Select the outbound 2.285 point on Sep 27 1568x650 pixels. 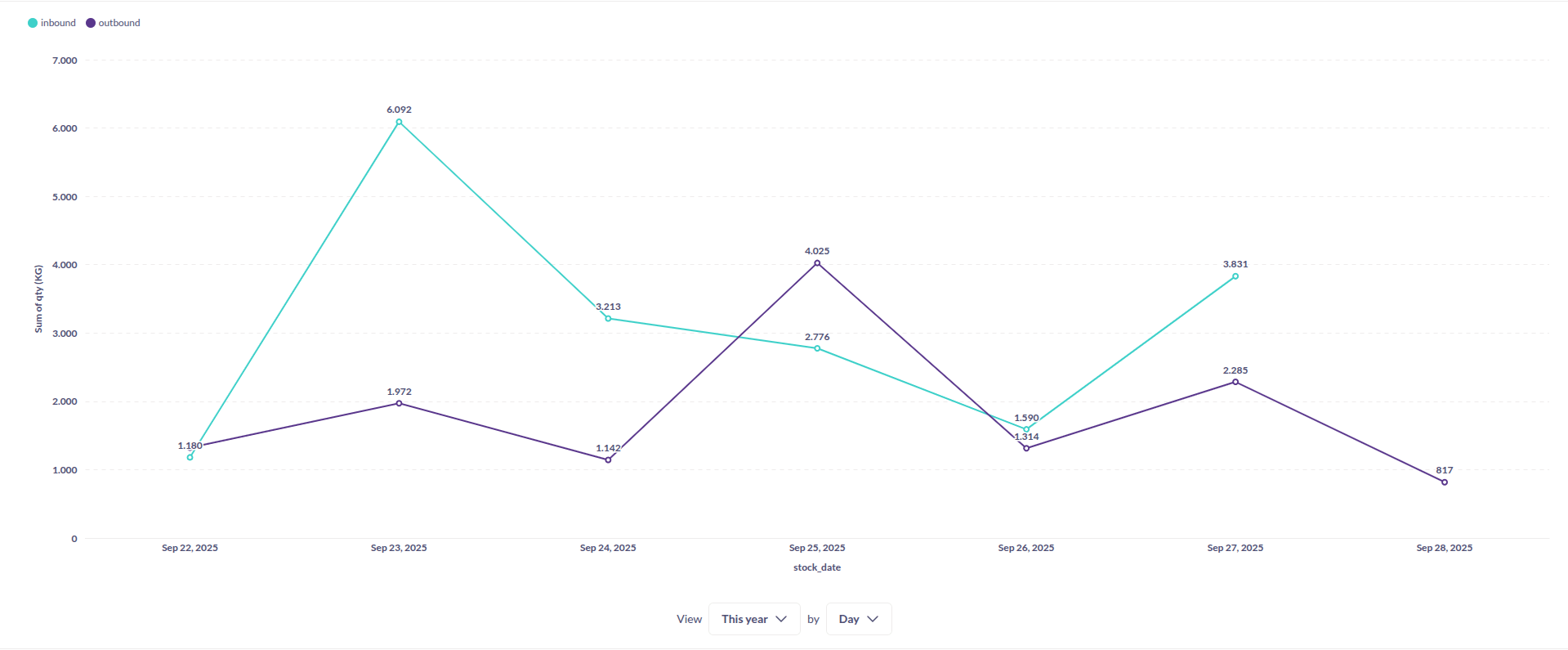click(x=1235, y=382)
